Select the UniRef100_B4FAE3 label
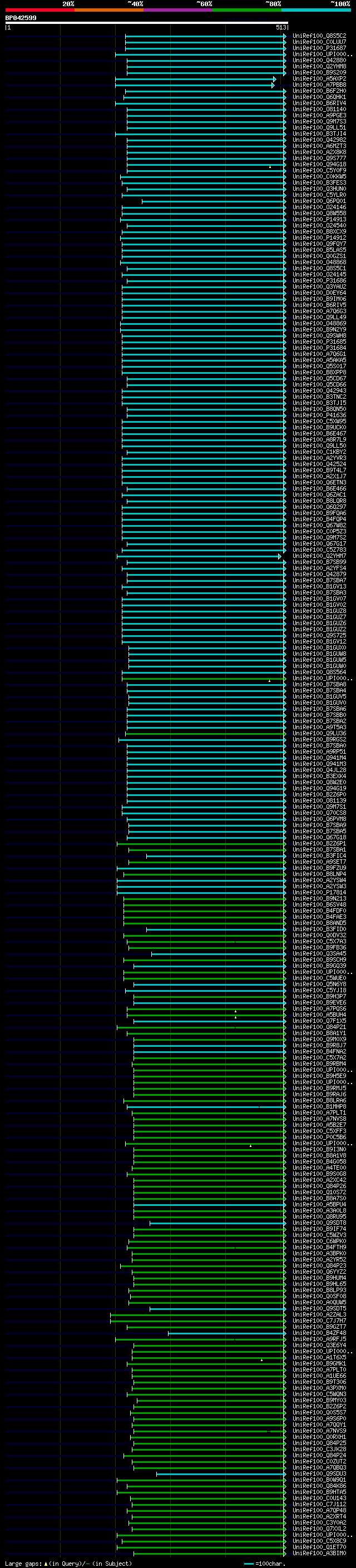356x1568 pixels. tap(319, 917)
